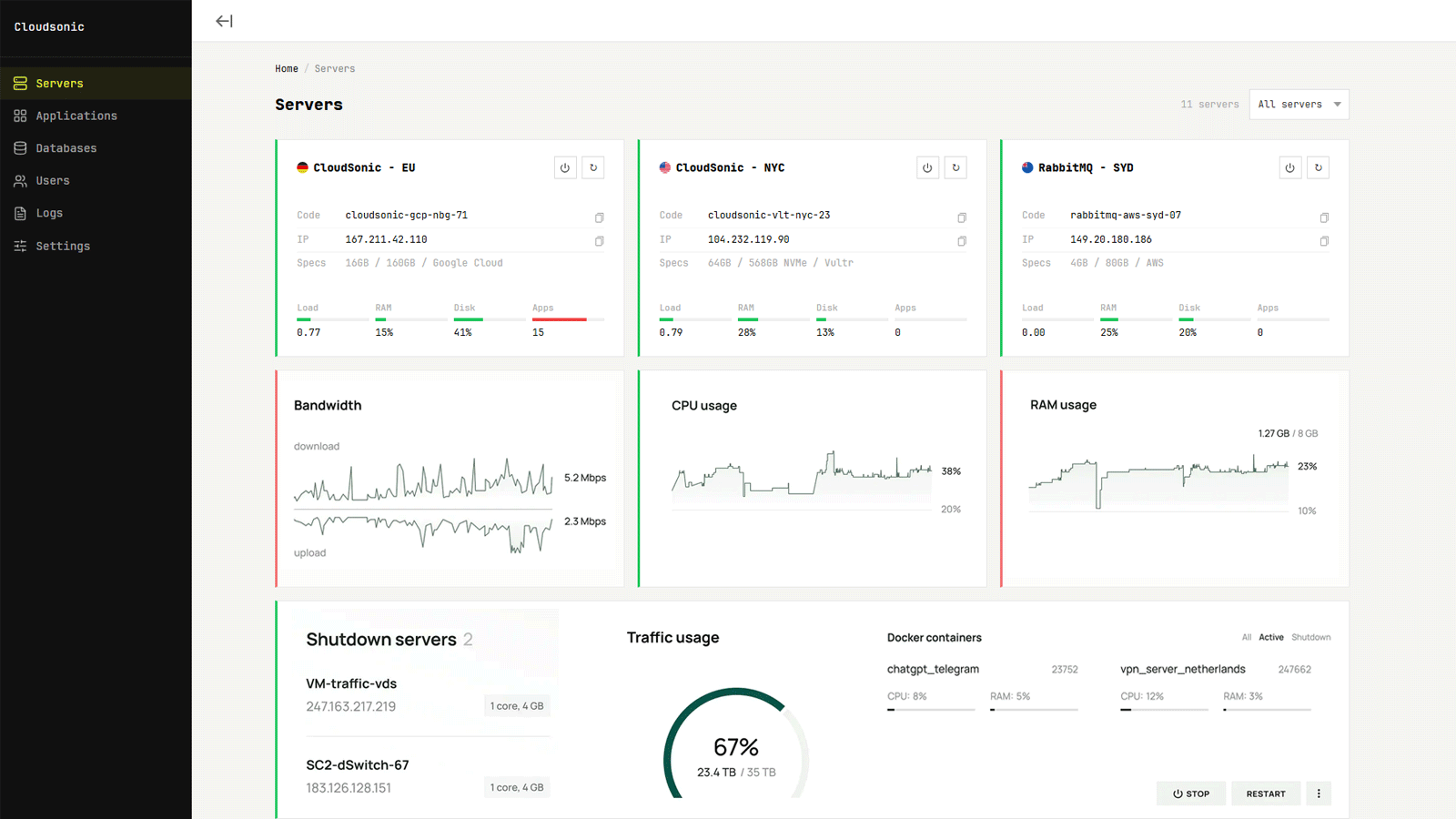Open the three-dot more options menu
This screenshot has height=819, width=1456.
1319,794
